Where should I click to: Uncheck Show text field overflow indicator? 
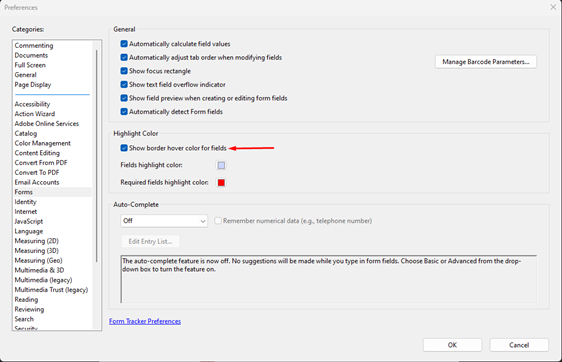click(124, 85)
